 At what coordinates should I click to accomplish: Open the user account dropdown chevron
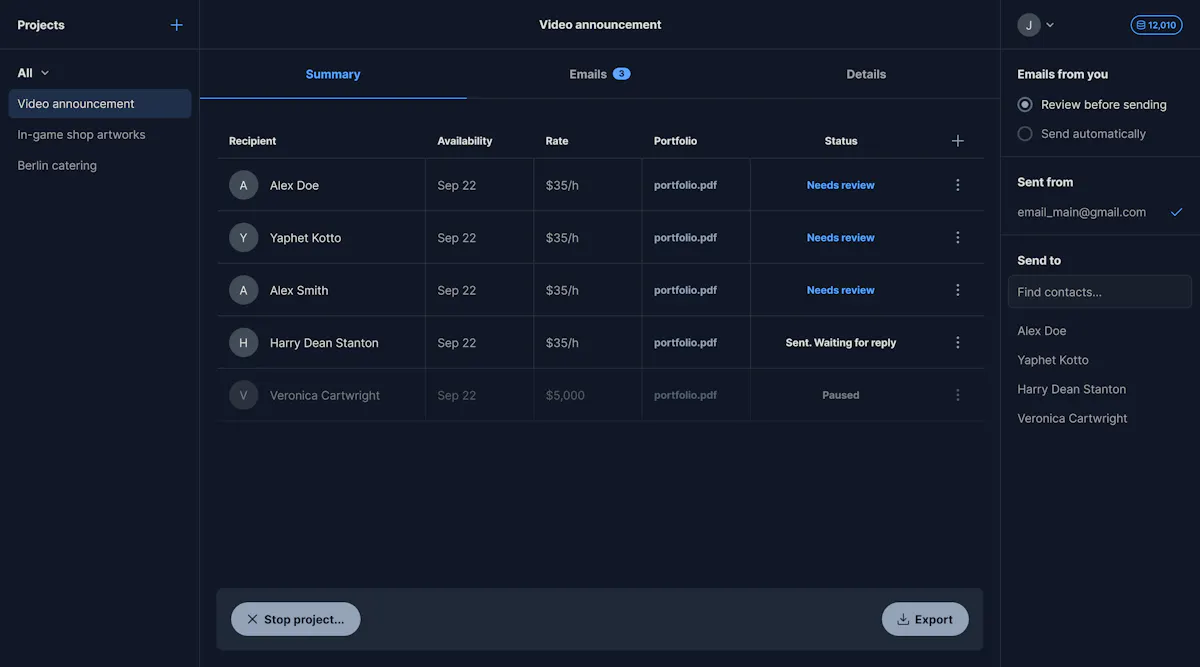tap(1050, 25)
